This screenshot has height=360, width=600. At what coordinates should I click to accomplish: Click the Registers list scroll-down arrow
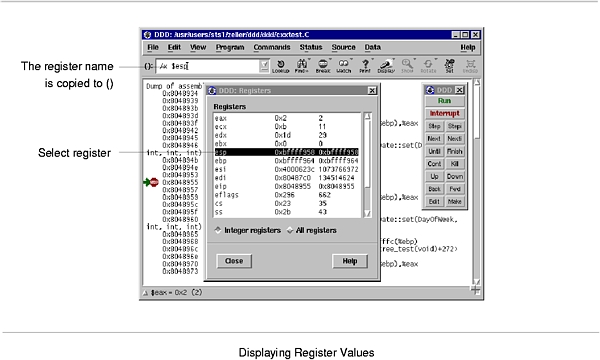point(367,214)
